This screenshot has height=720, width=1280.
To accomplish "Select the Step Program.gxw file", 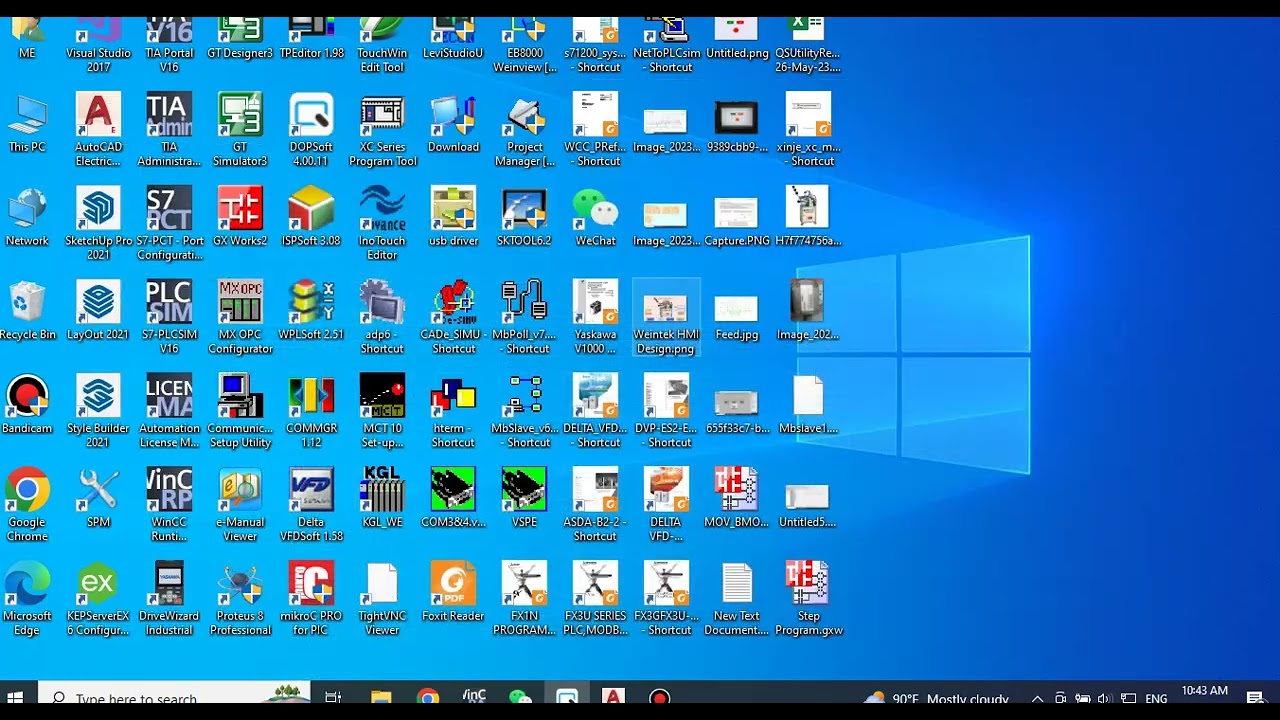I will tap(808, 599).
